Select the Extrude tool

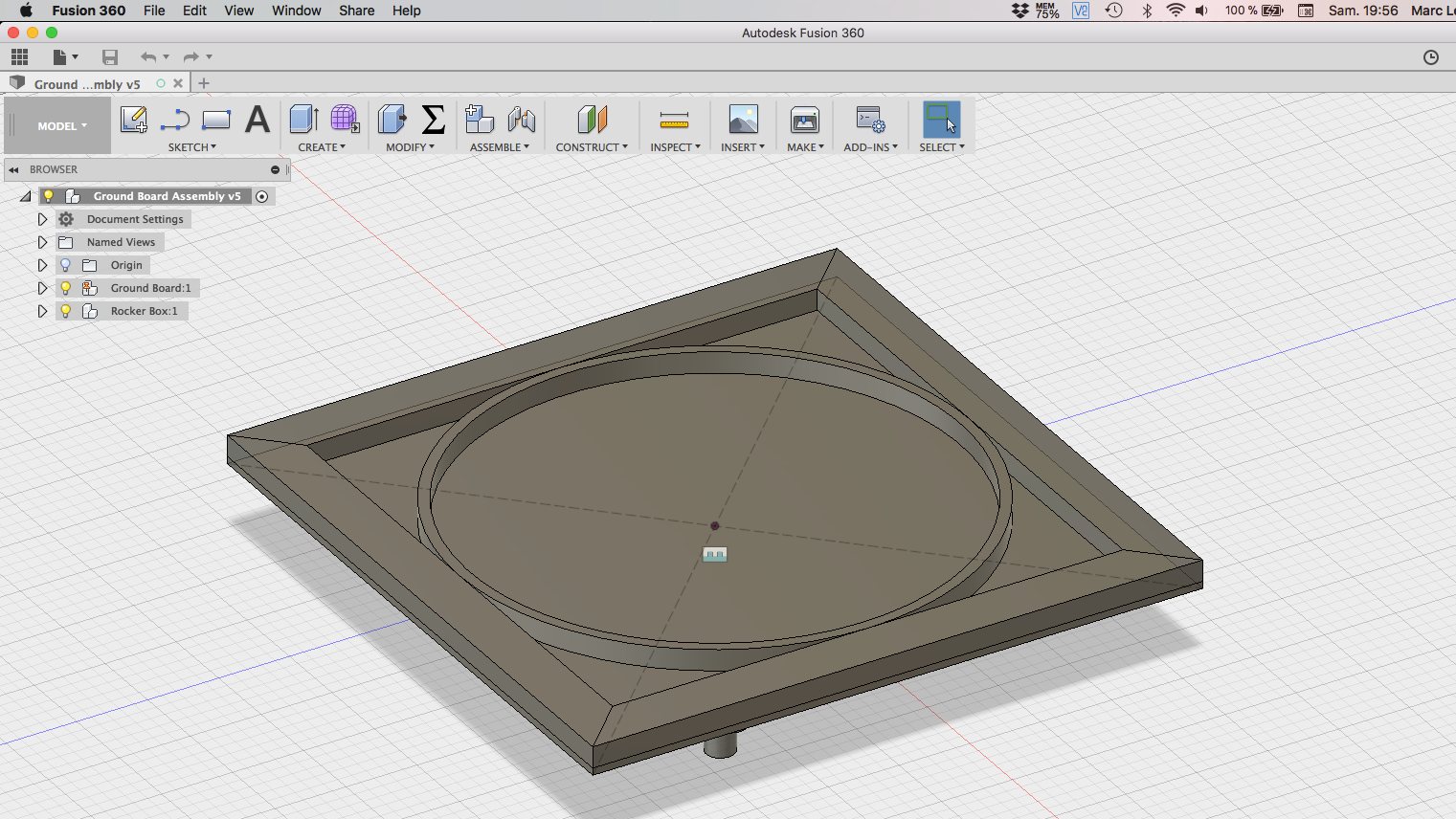pyautogui.click(x=303, y=120)
